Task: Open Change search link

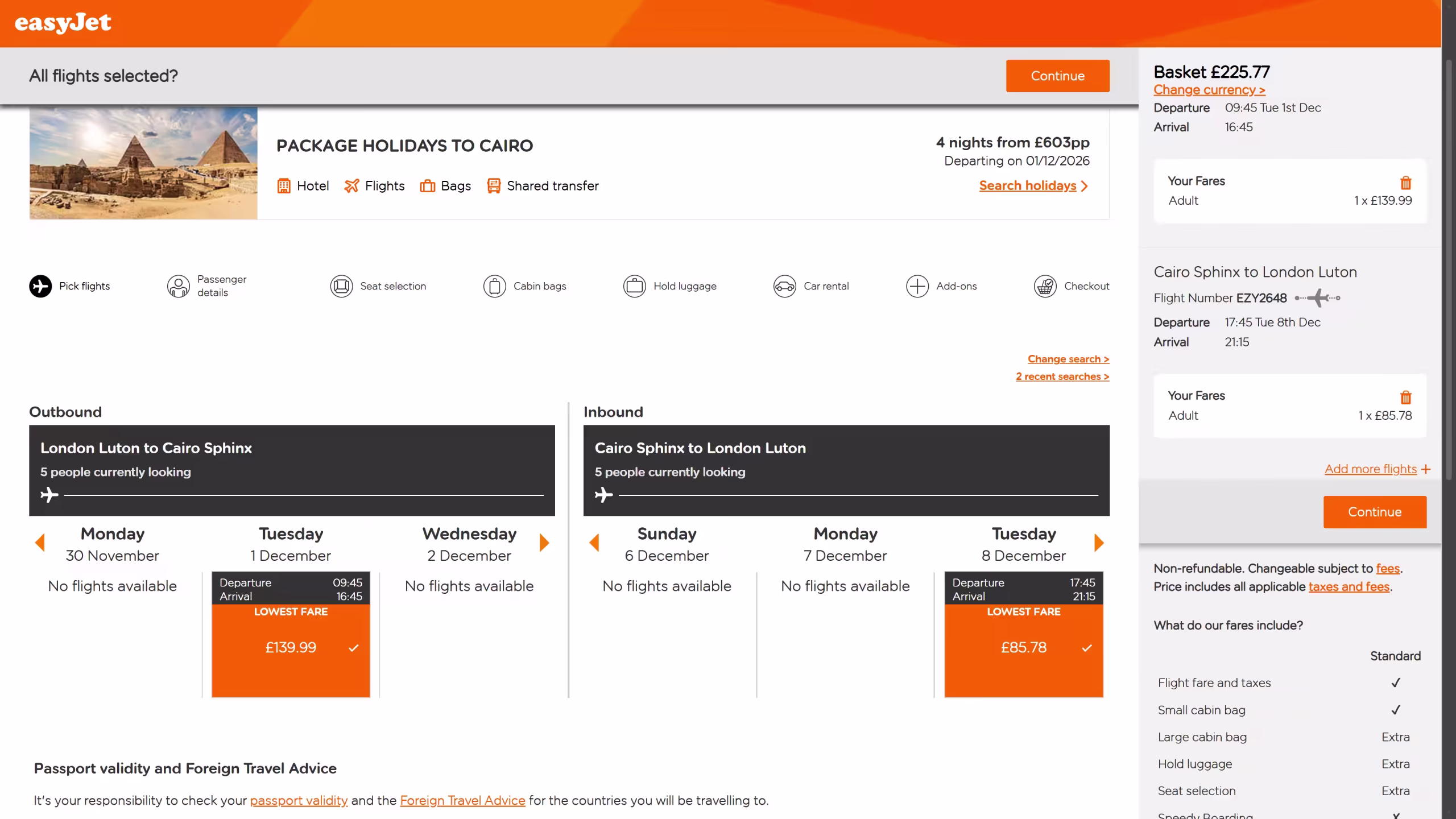Action: [1068, 359]
